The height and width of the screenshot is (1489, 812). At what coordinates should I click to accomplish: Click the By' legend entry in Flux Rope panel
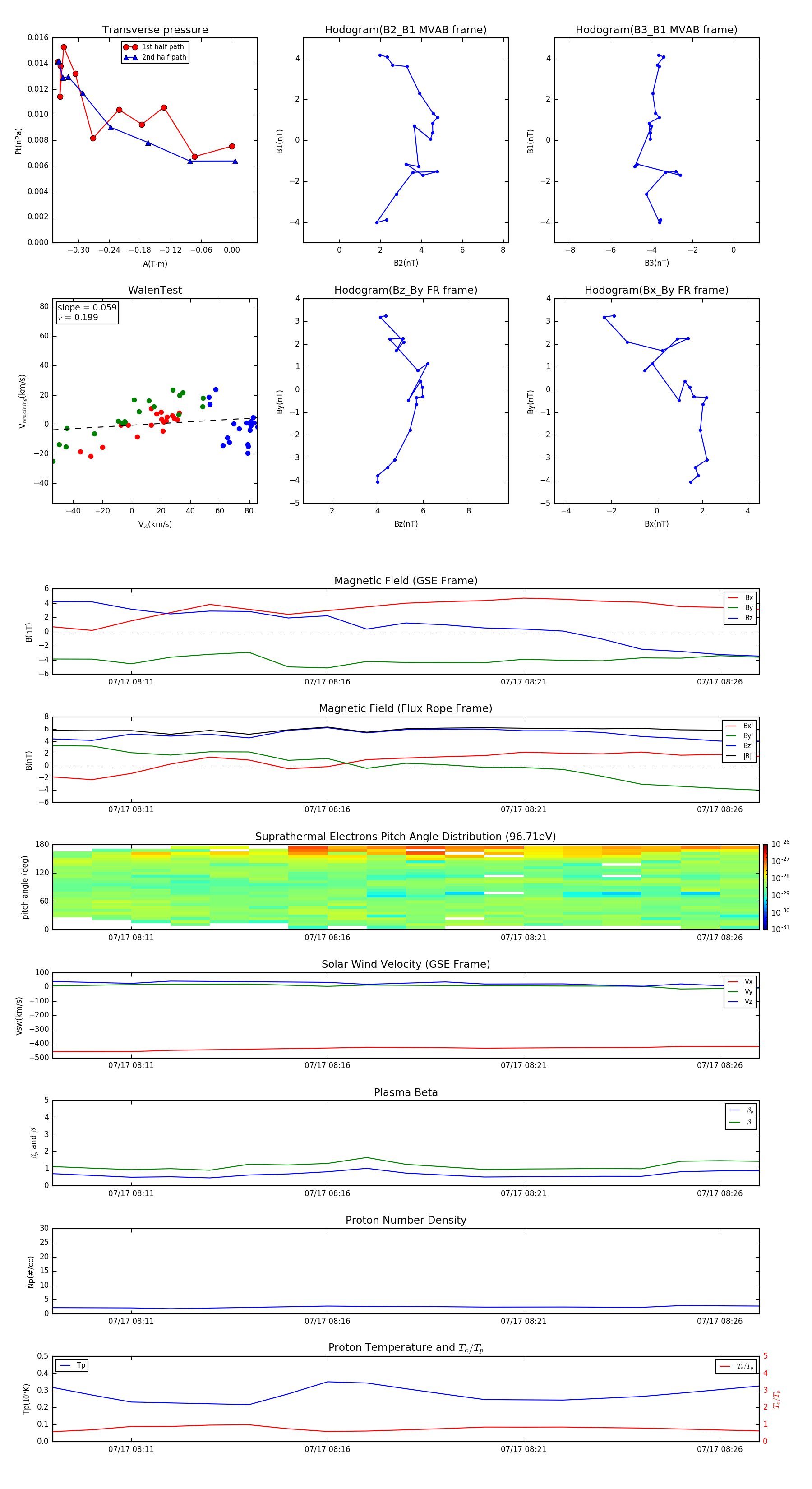tap(740, 736)
